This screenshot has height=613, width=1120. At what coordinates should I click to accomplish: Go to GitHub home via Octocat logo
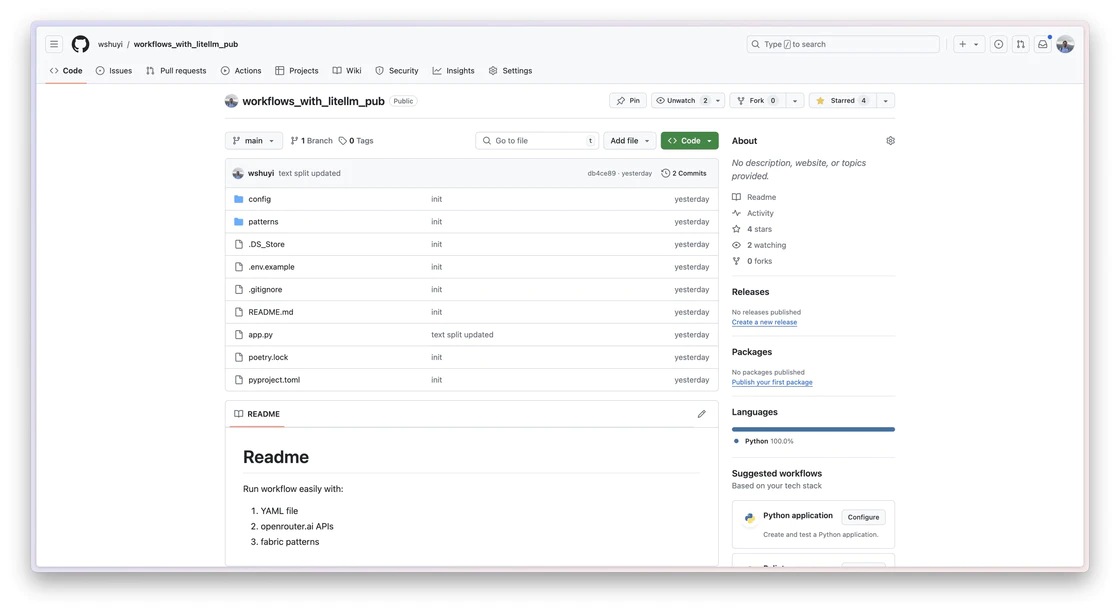pyautogui.click(x=81, y=44)
